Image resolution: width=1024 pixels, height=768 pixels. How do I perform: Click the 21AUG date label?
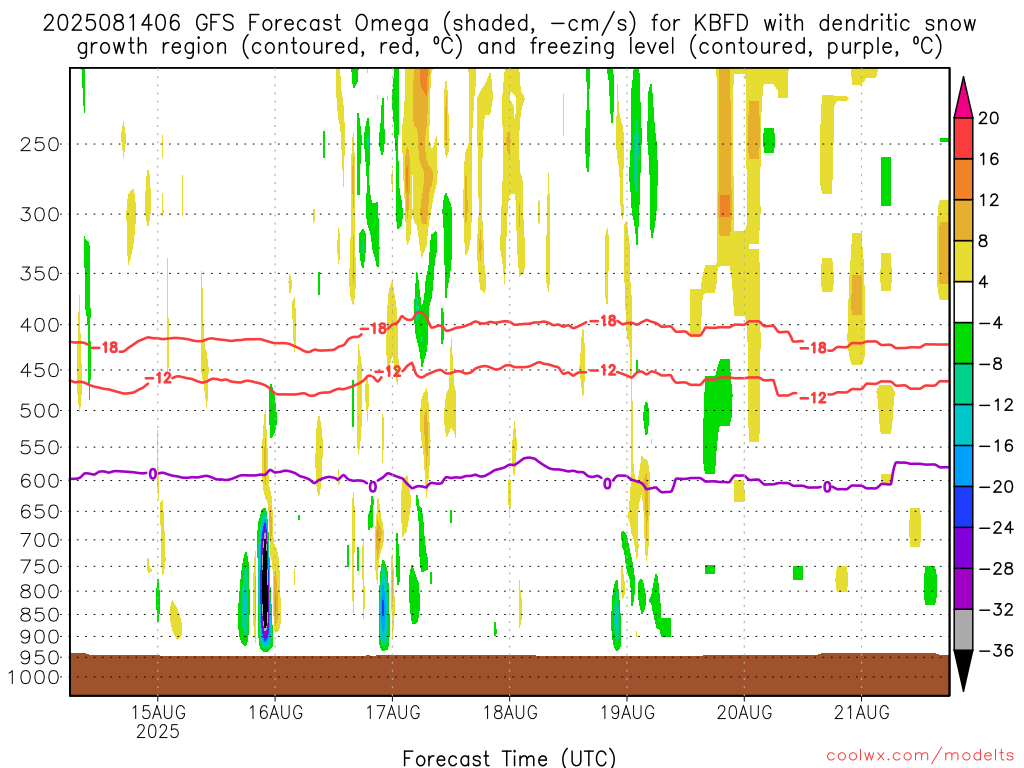tap(861, 712)
